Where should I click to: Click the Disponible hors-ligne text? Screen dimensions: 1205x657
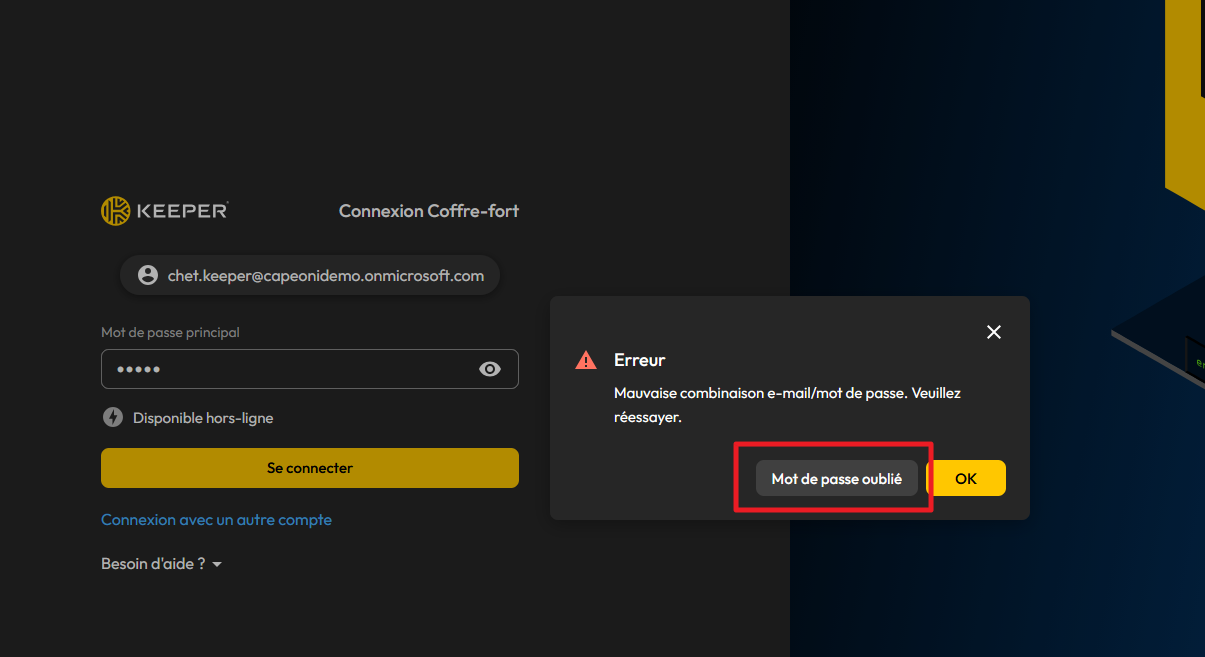[203, 418]
